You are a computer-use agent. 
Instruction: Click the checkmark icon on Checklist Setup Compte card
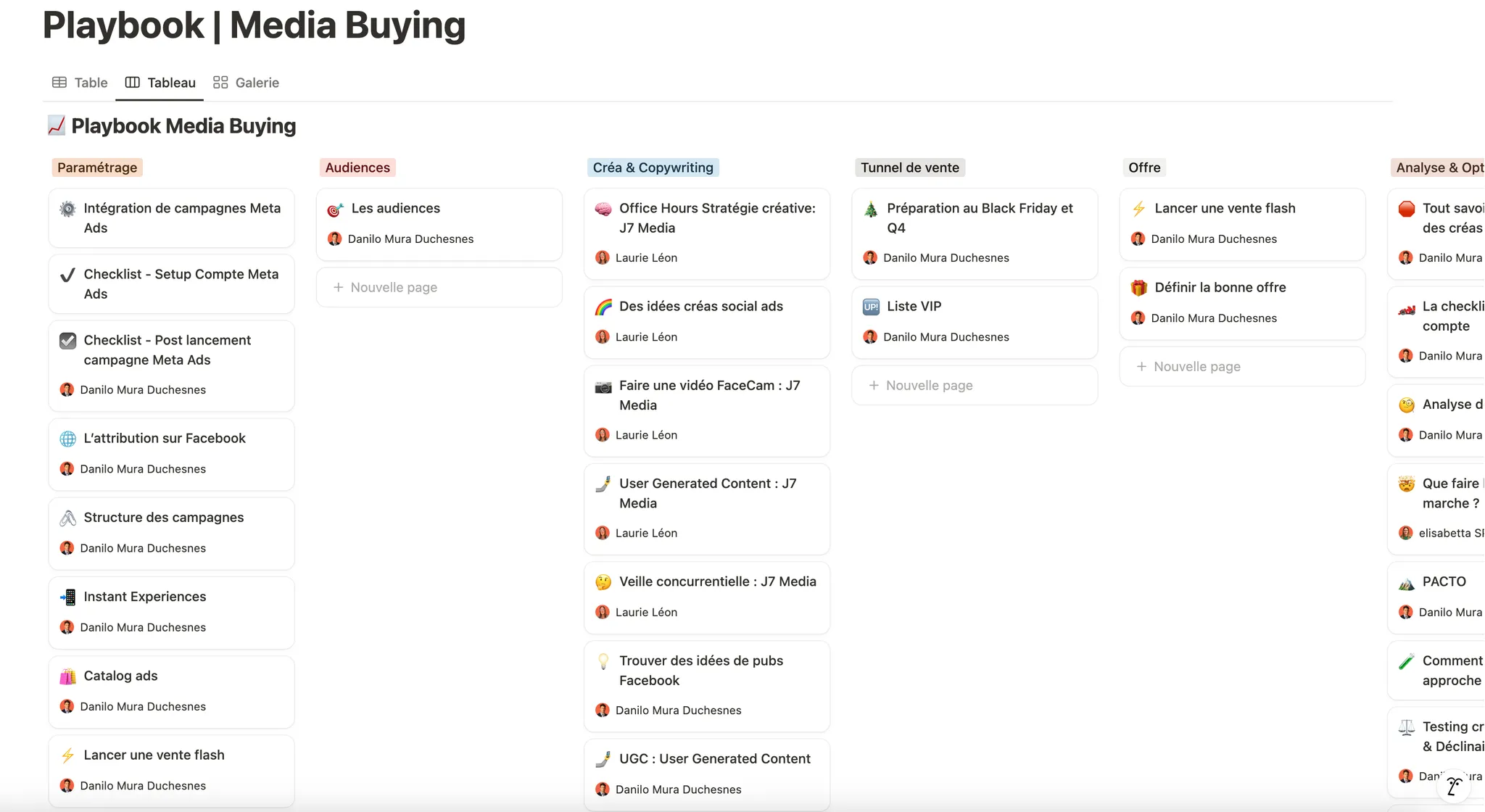point(67,275)
